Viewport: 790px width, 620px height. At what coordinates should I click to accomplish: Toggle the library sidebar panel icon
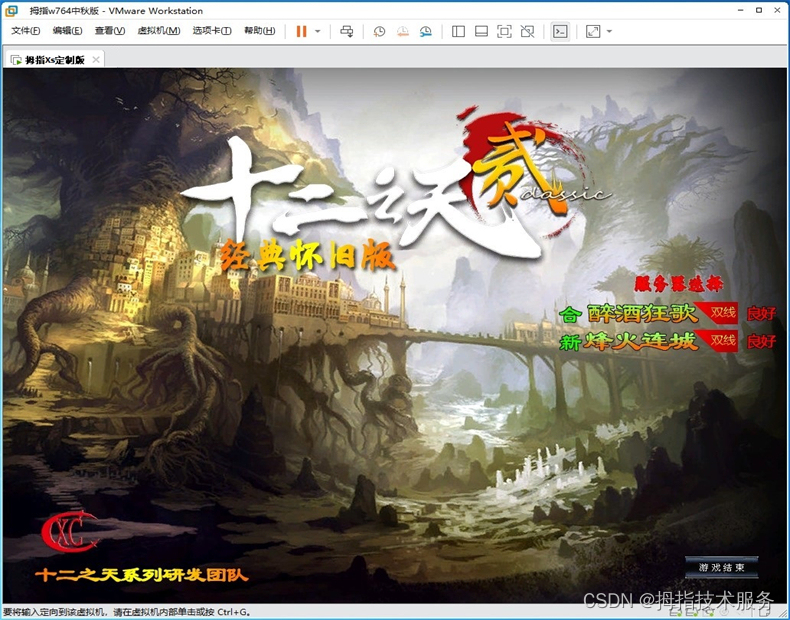pyautogui.click(x=458, y=31)
